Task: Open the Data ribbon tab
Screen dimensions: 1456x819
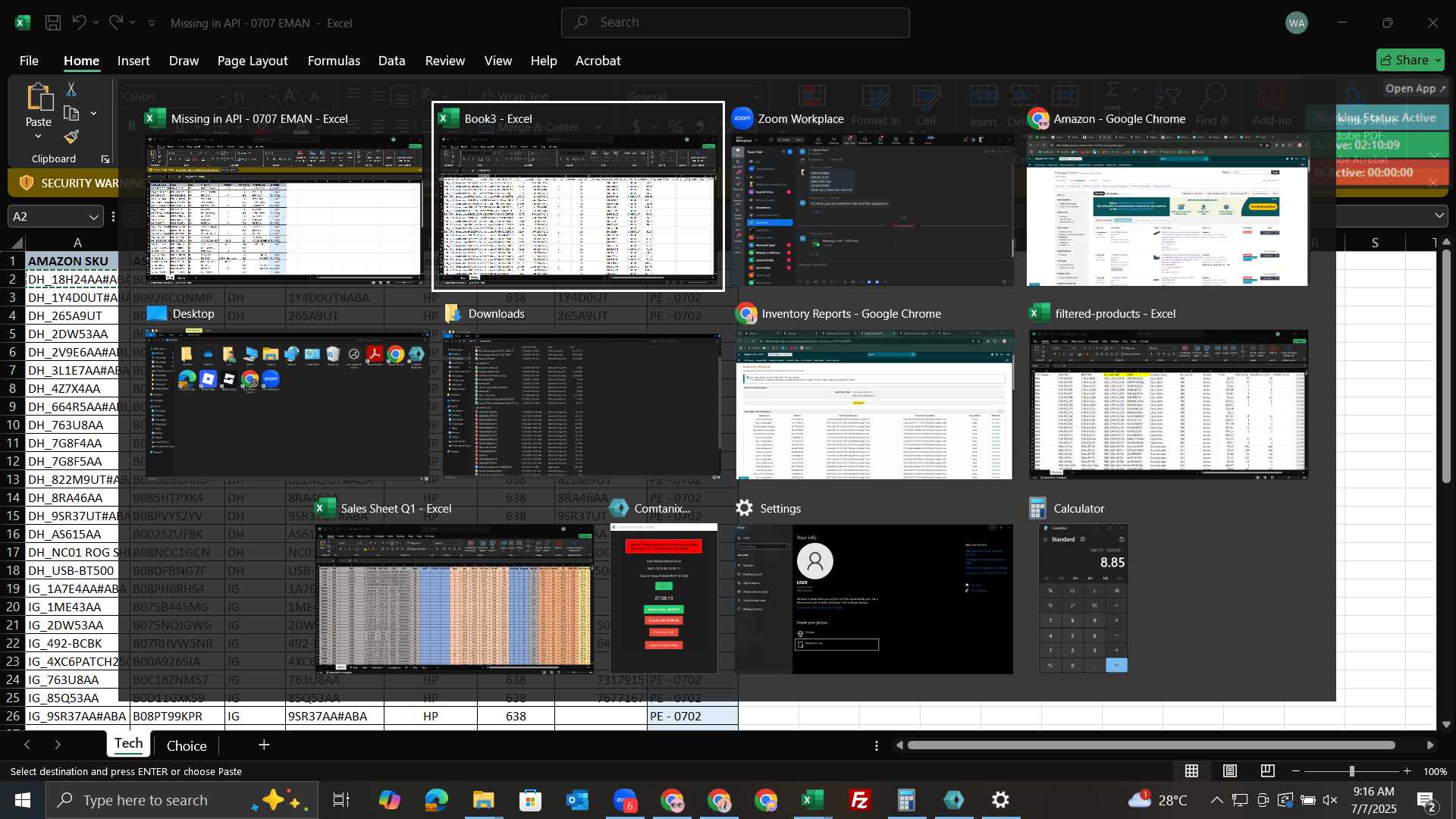Action: [391, 61]
